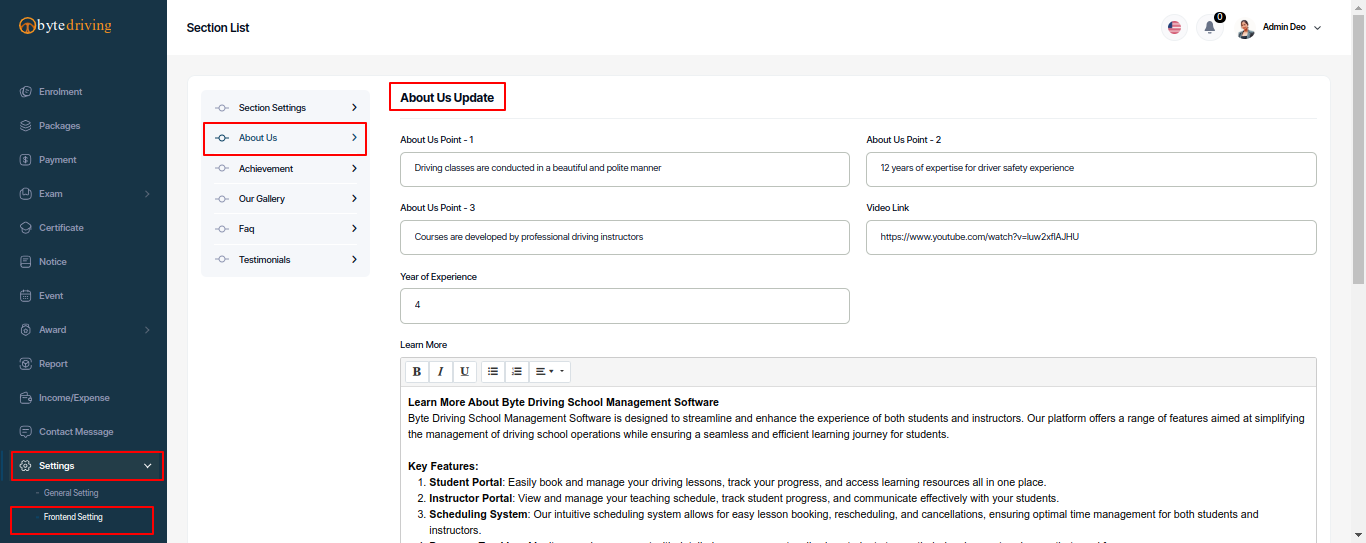Click chevron next to Faq

pyautogui.click(x=354, y=229)
